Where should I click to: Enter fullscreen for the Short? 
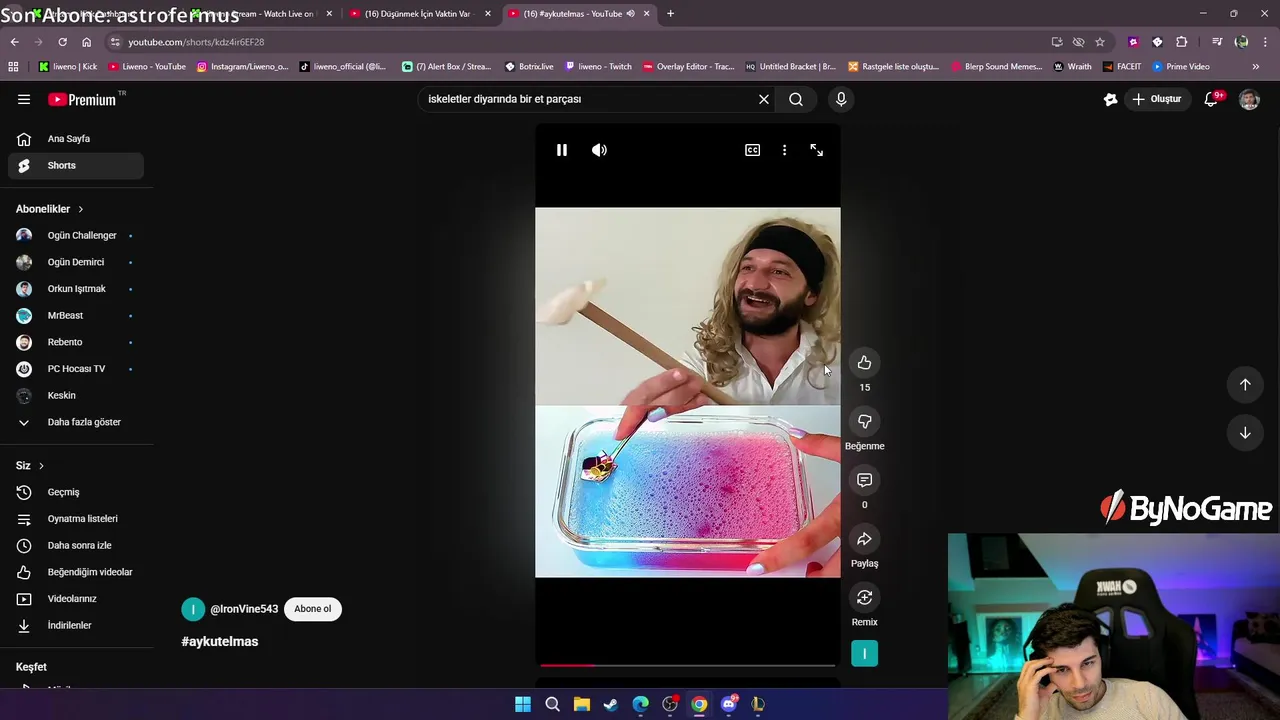(816, 150)
